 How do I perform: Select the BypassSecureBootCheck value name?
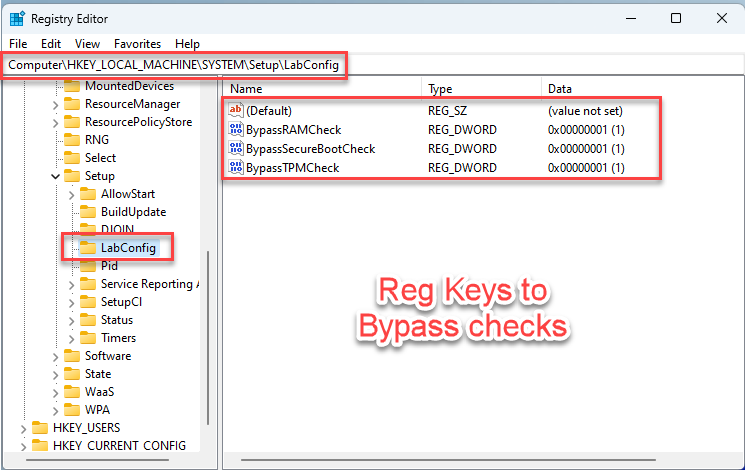(311, 149)
